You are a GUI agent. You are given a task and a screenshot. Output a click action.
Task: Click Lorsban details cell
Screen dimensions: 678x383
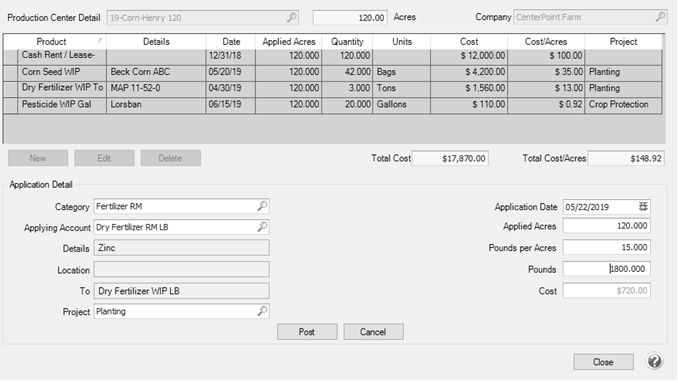[156, 105]
